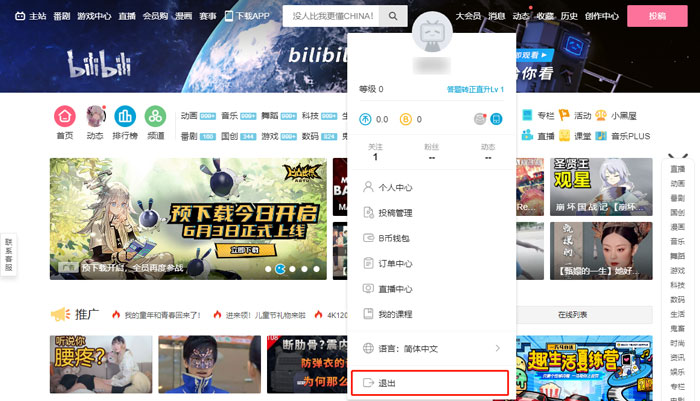Click the coin balance 0.0 icon

[x=365, y=119]
